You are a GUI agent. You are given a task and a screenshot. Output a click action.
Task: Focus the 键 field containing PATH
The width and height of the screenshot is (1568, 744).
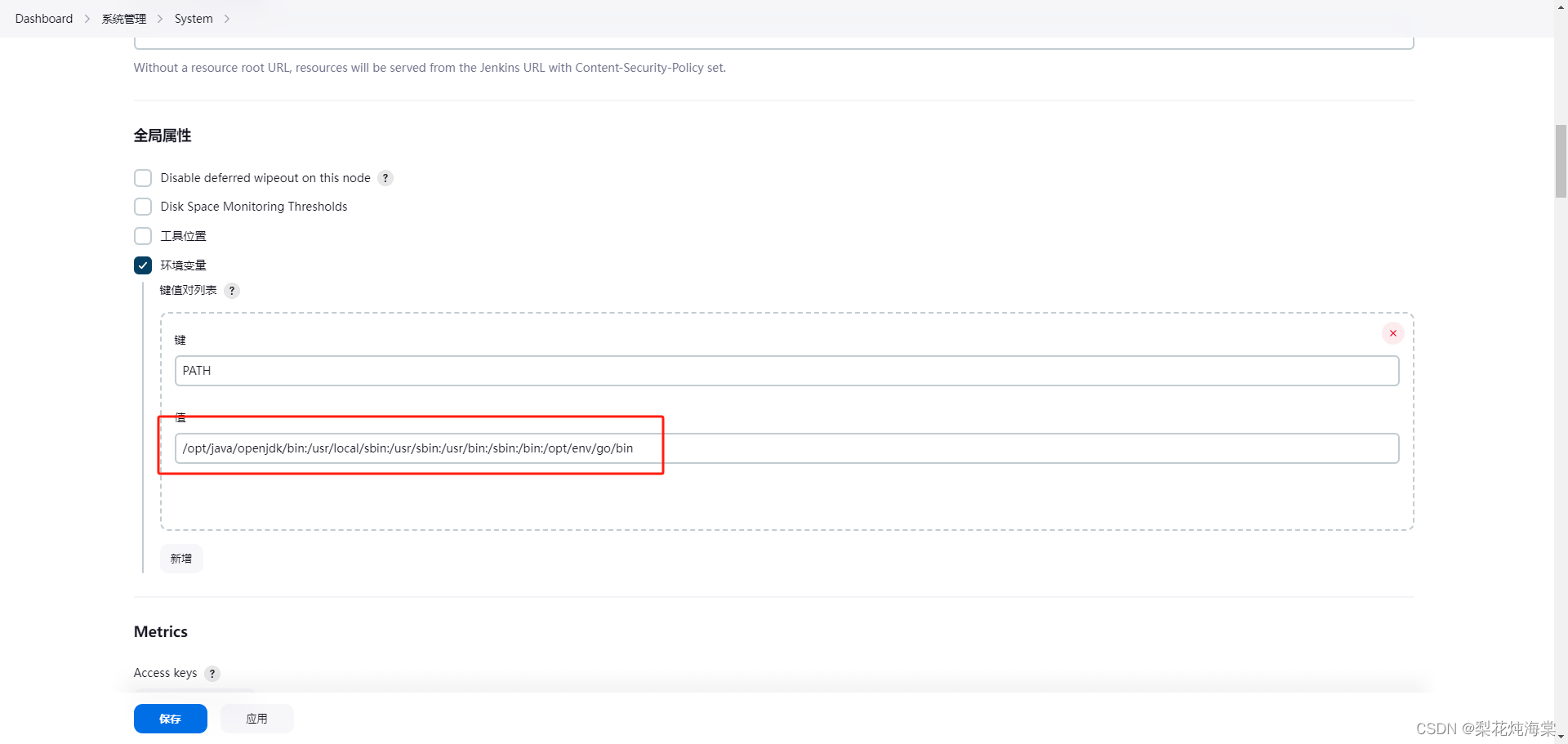(786, 371)
